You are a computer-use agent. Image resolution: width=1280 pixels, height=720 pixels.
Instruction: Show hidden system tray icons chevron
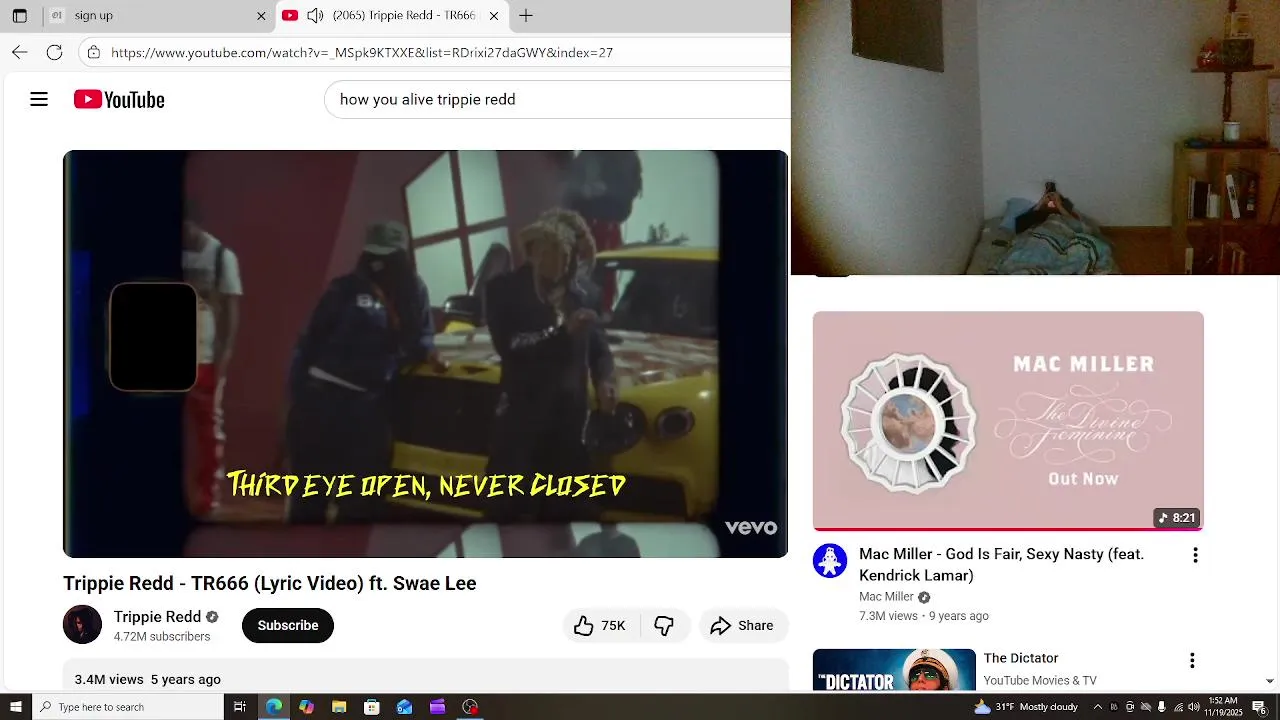[1098, 707]
